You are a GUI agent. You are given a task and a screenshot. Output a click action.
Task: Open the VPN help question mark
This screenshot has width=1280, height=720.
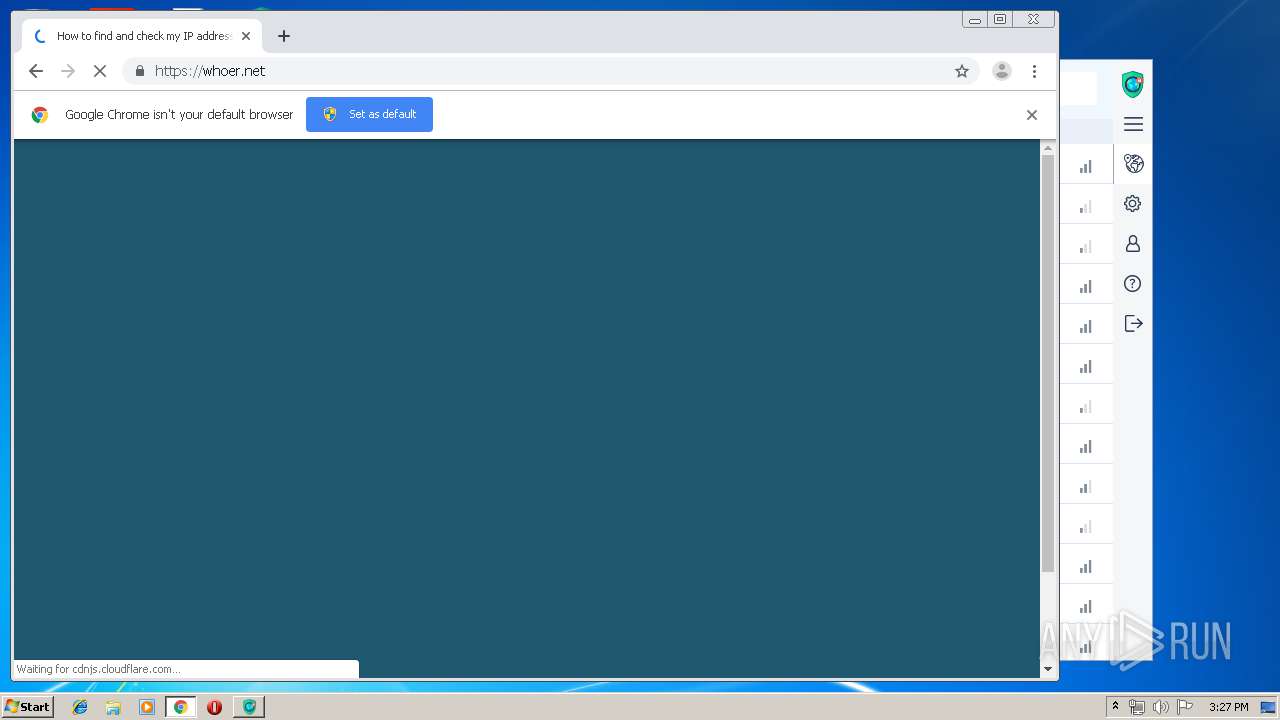[1133, 284]
